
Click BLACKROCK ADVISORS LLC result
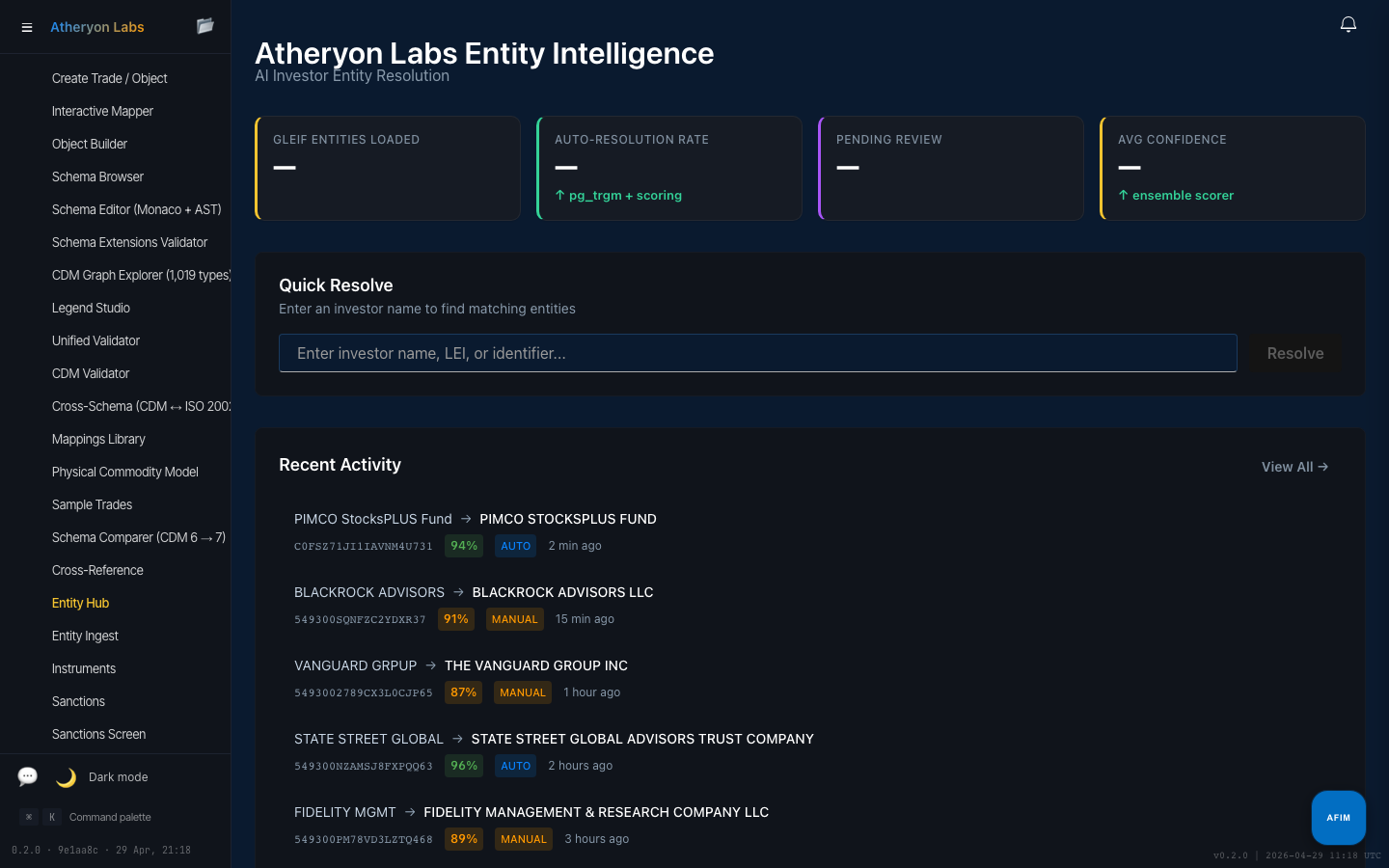pos(562,592)
